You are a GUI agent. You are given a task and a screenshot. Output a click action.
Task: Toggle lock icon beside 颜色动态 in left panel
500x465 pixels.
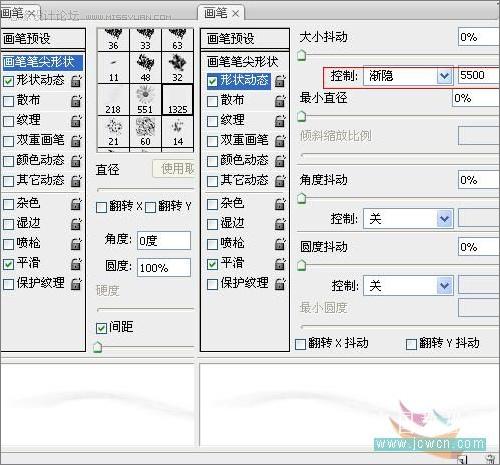(x=76, y=161)
